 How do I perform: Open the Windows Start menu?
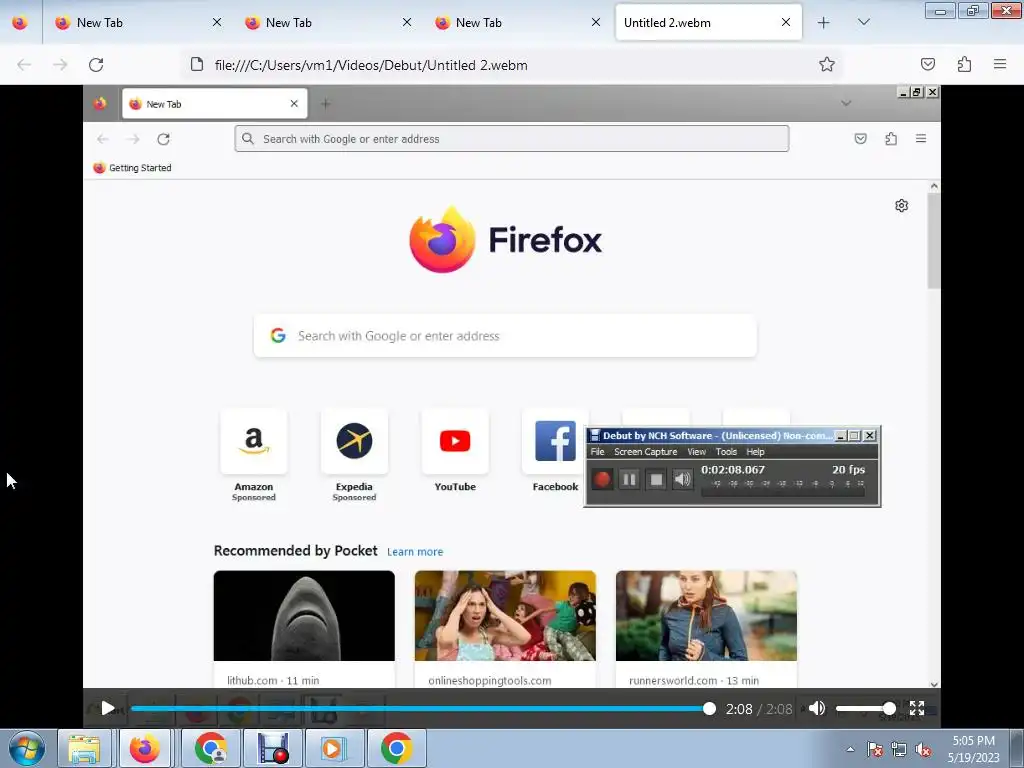point(27,748)
